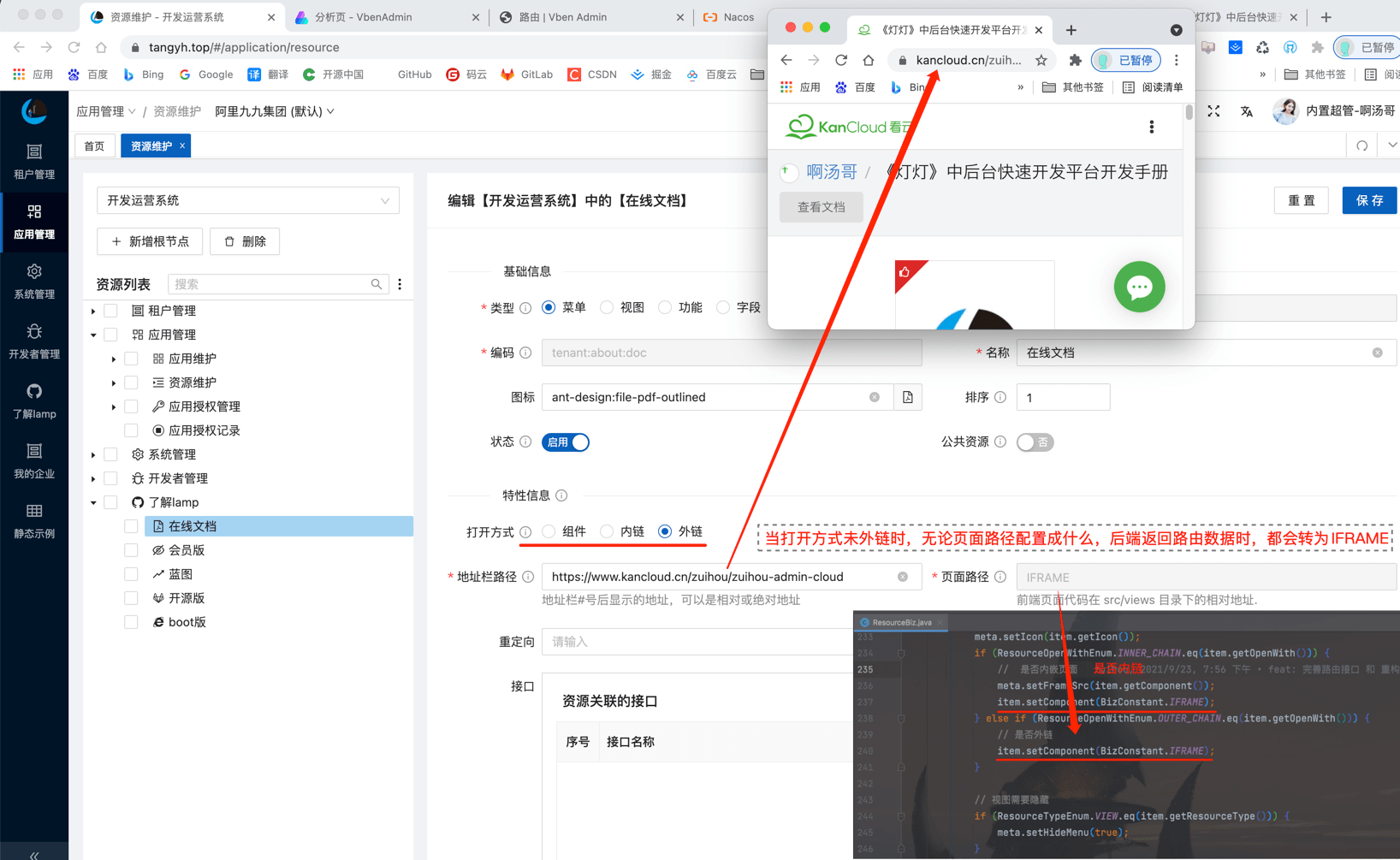Expand the 系统管理 tree node
Viewport: 1400px width, 860px height.
93,455
